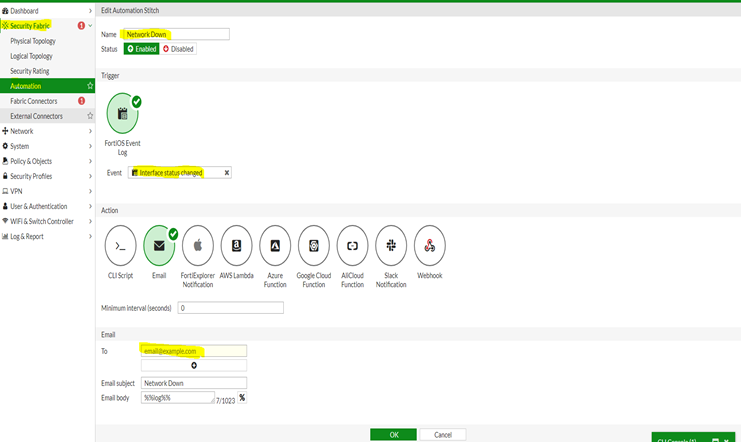This screenshot has height=442, width=741.
Task: Choose the AWS Lambda action icon
Action: coord(237,245)
